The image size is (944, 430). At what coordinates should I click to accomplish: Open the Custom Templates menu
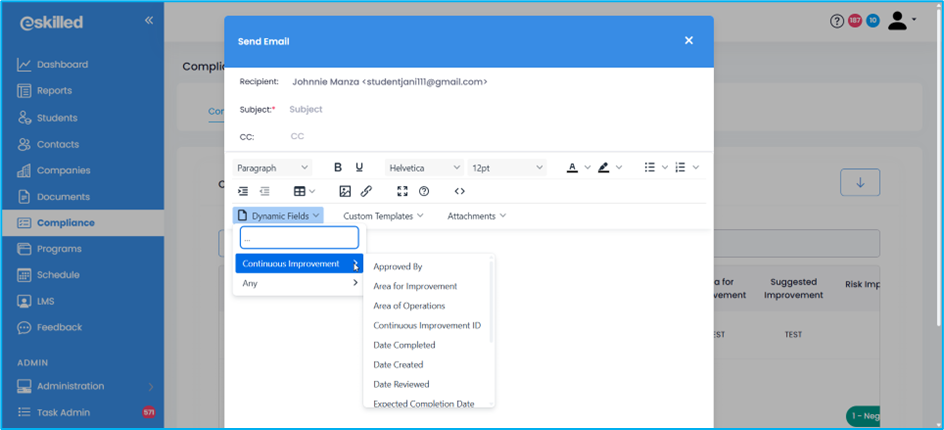(x=383, y=215)
